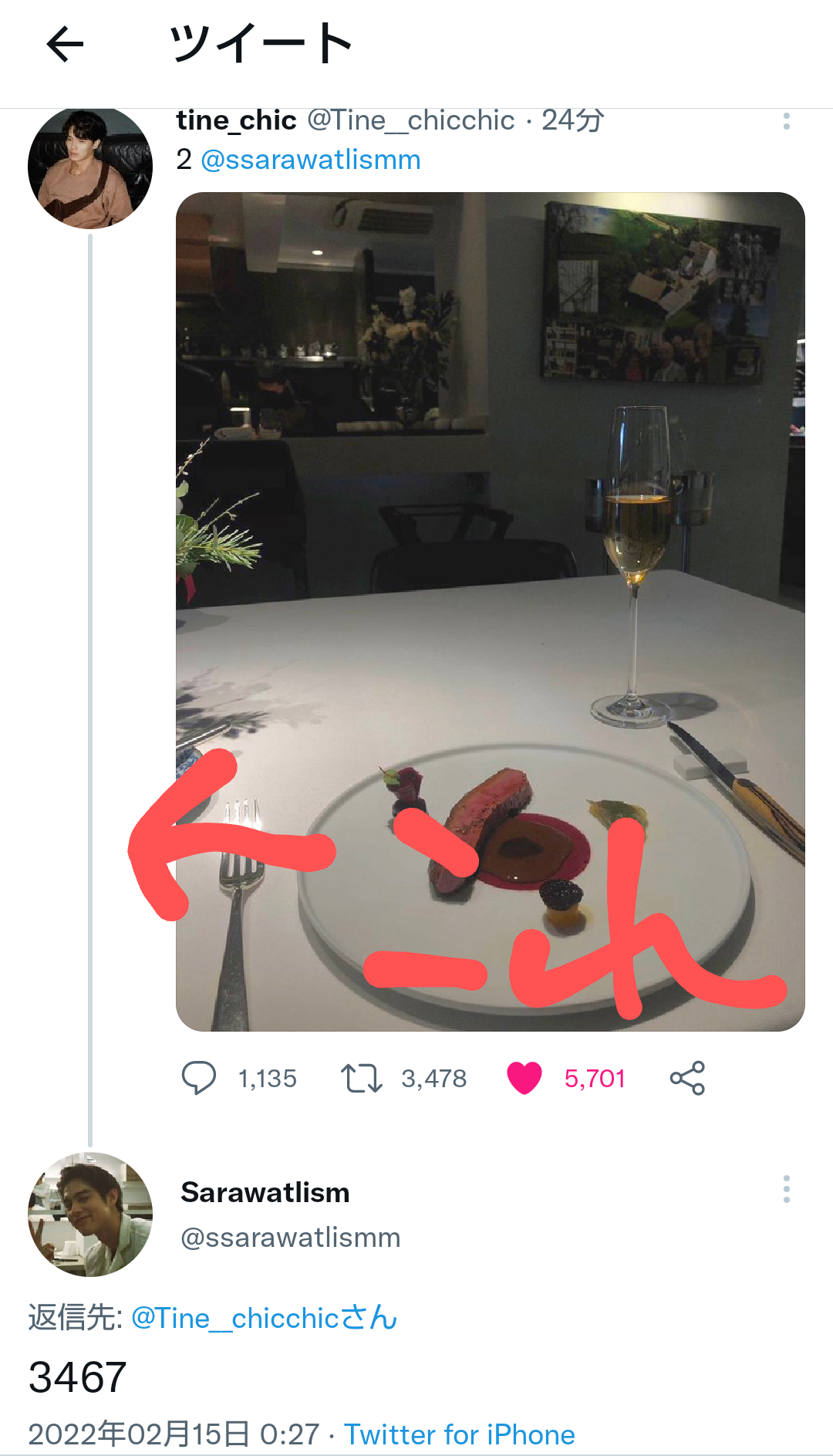This screenshot has height=1456, width=833.
Task: View the 3,478 retweets count
Action: click(434, 1078)
